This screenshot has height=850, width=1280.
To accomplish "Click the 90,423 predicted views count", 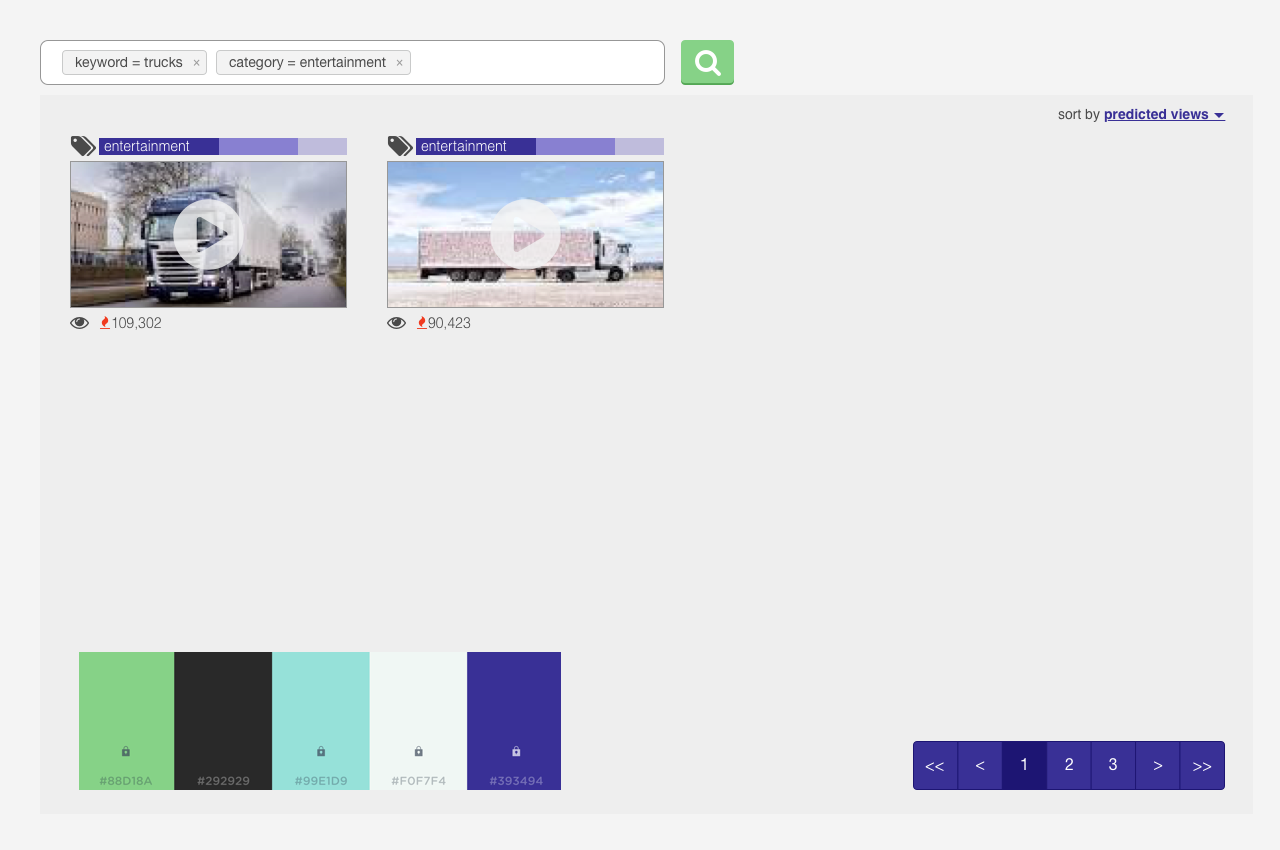I will click(449, 323).
